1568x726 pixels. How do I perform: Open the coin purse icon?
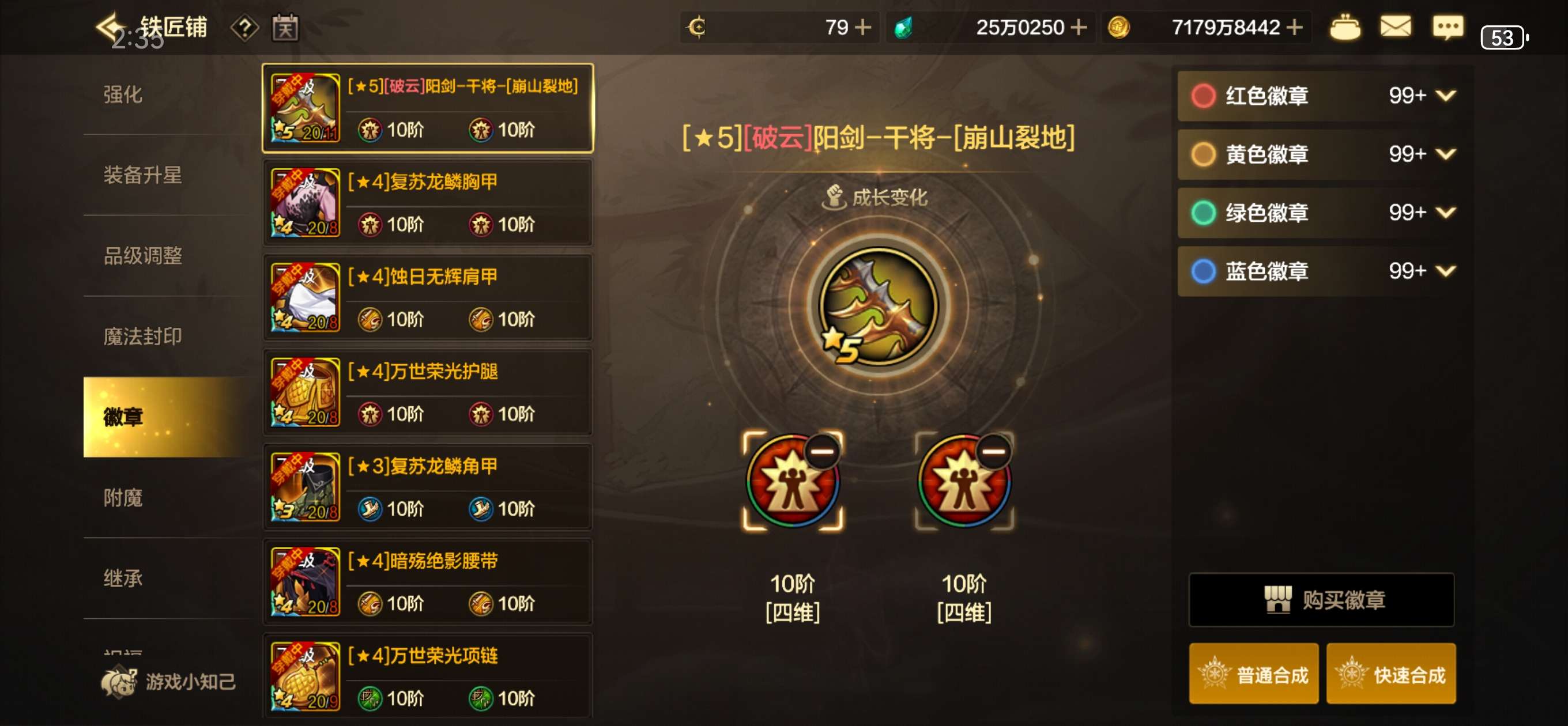coord(1344,28)
